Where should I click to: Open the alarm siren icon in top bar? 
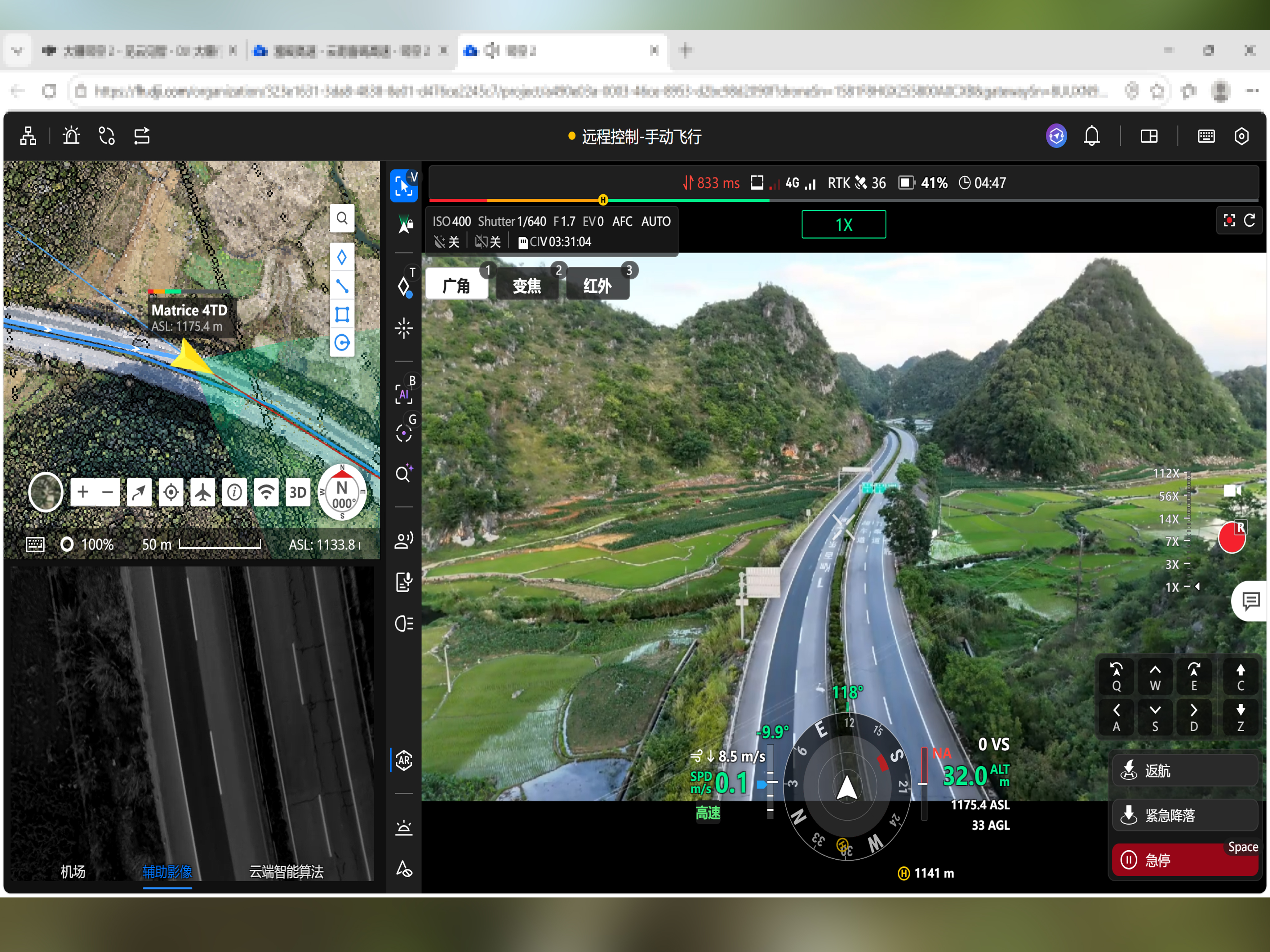pyautogui.click(x=71, y=136)
